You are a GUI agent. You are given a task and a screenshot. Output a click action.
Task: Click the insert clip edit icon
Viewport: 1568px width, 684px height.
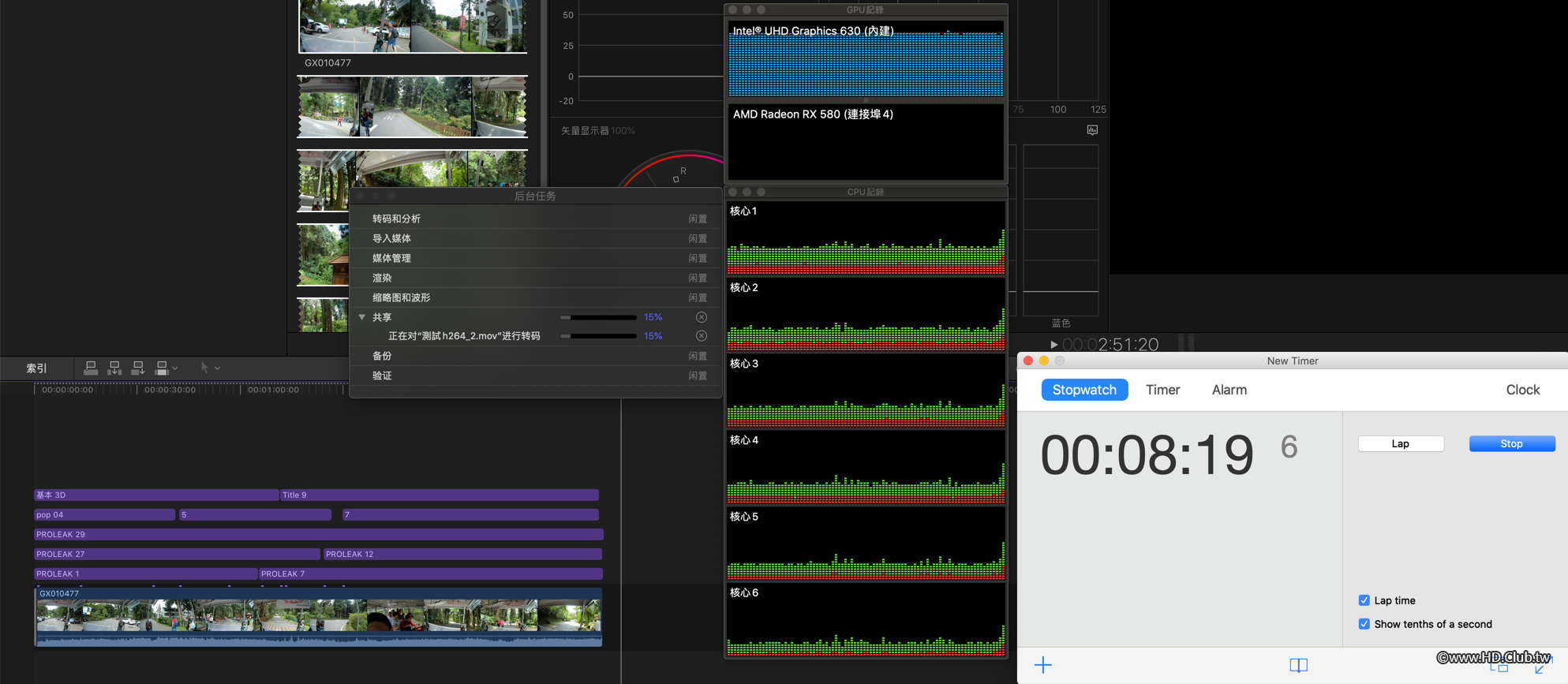click(x=114, y=368)
